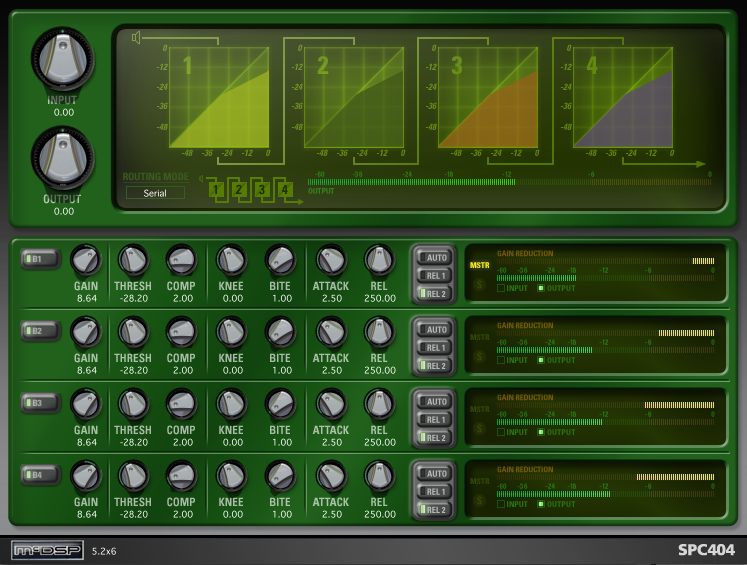Viewport: 747px width, 565px height.
Task: Toggle the B3 band bypass button
Action: 40,403
